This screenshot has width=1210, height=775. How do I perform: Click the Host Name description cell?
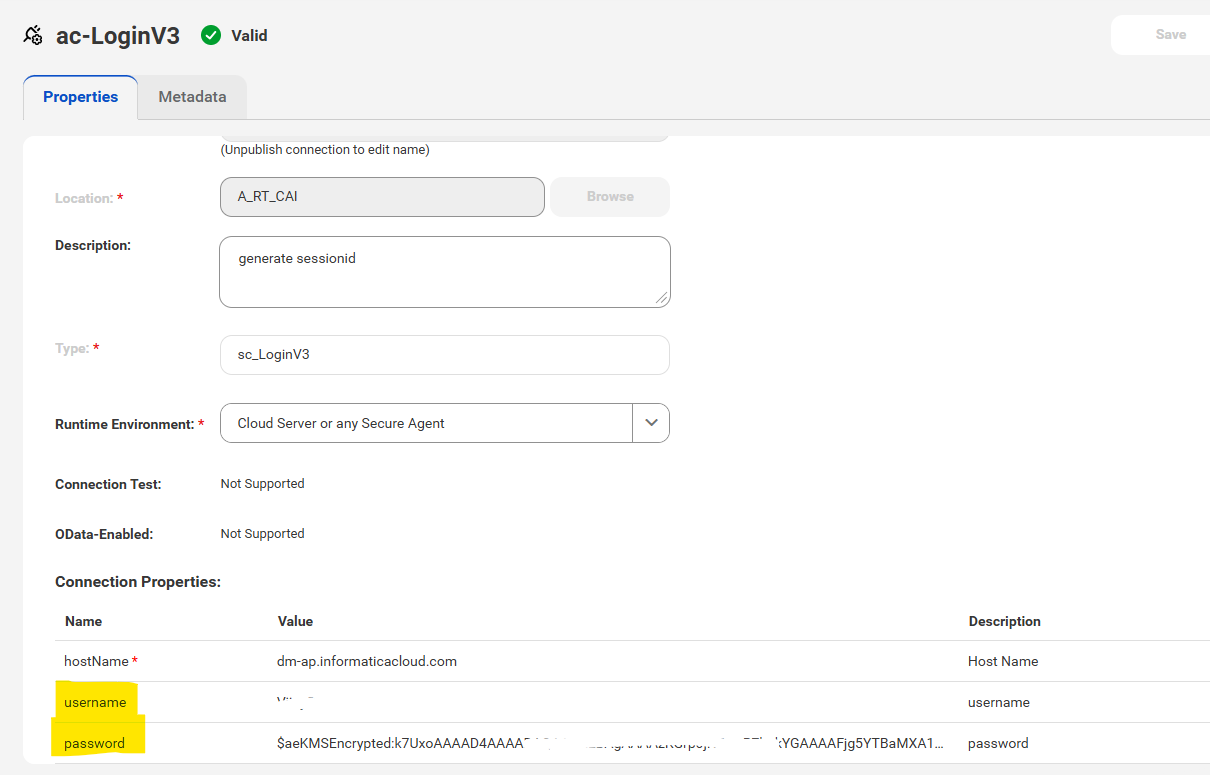click(1003, 661)
